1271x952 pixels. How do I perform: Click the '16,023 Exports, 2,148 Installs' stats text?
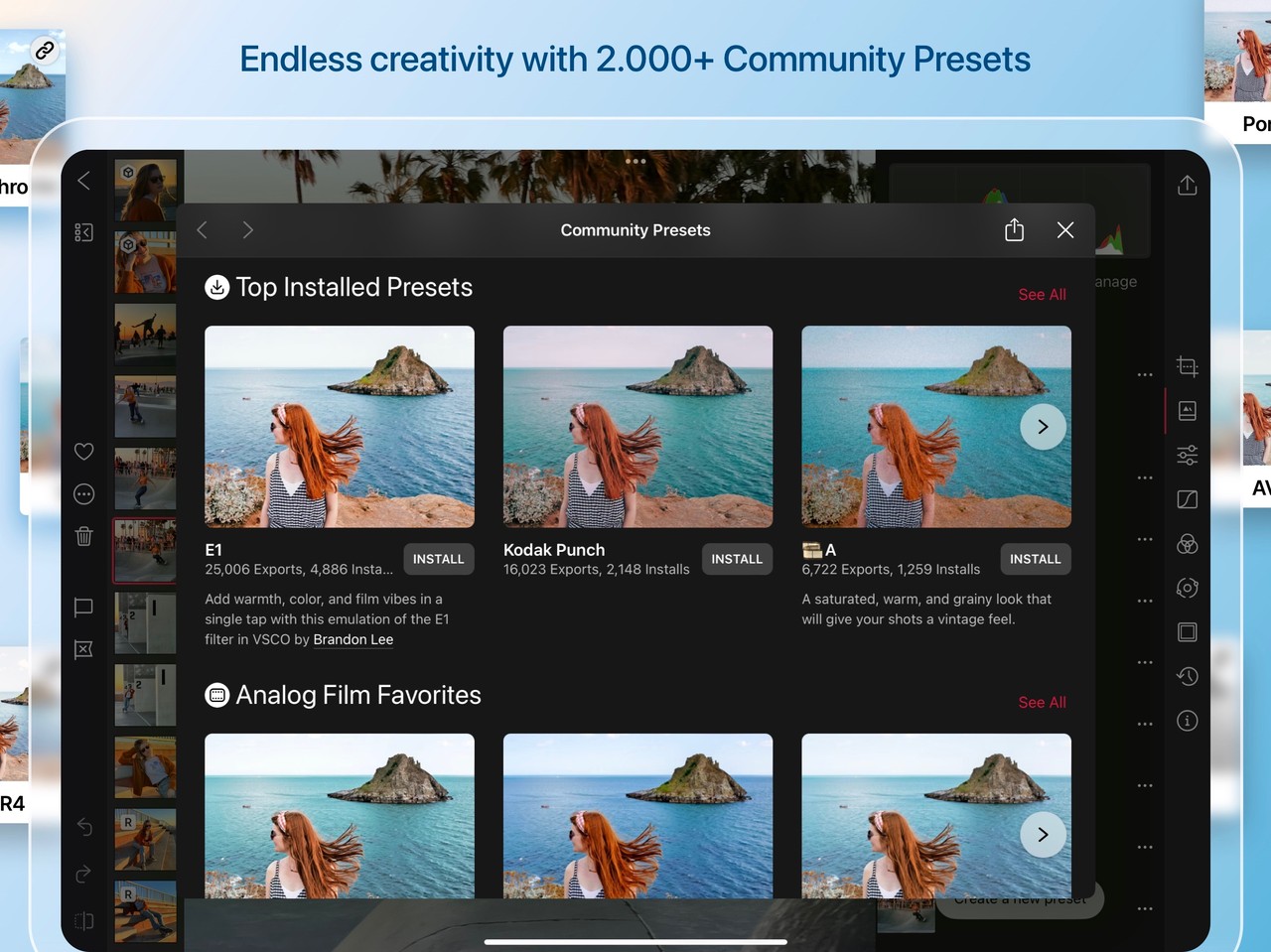(x=597, y=570)
